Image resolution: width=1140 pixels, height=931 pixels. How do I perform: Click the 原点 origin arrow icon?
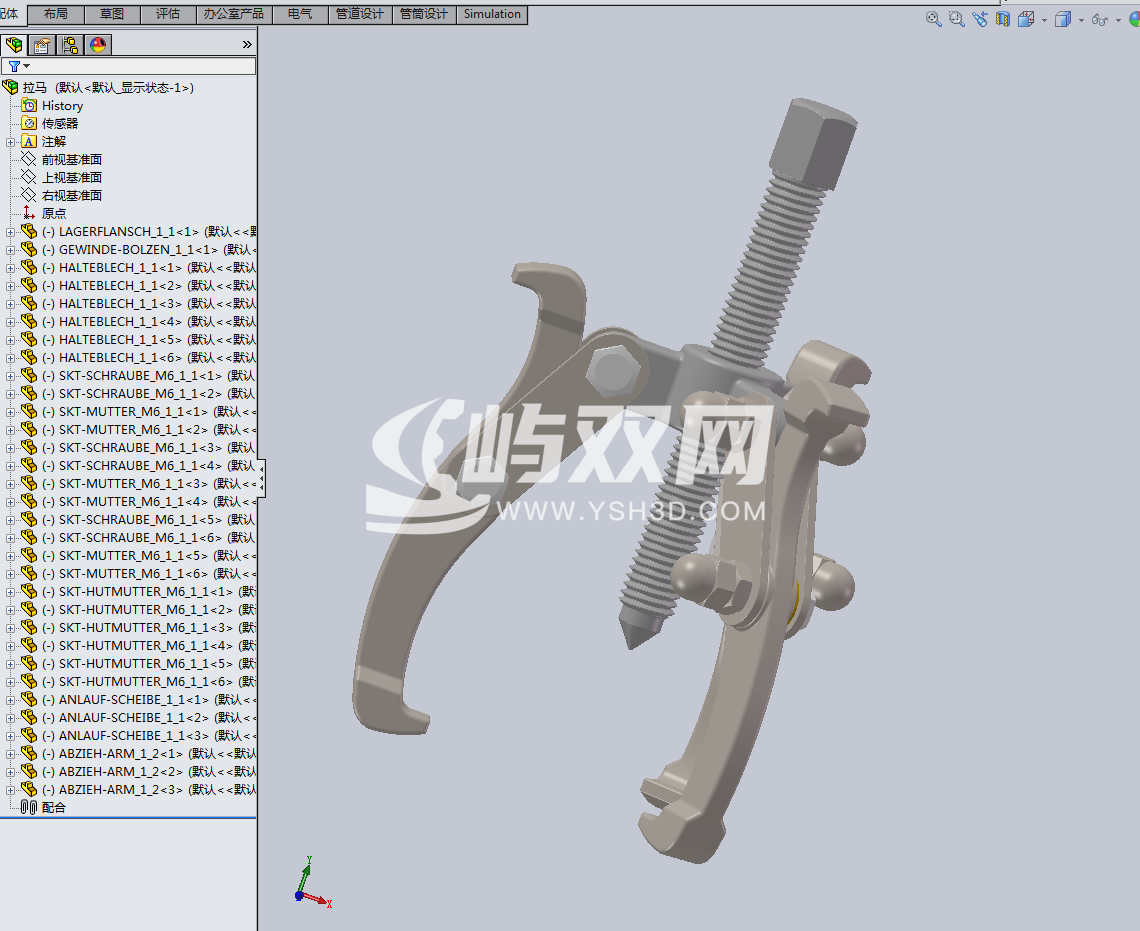point(29,213)
